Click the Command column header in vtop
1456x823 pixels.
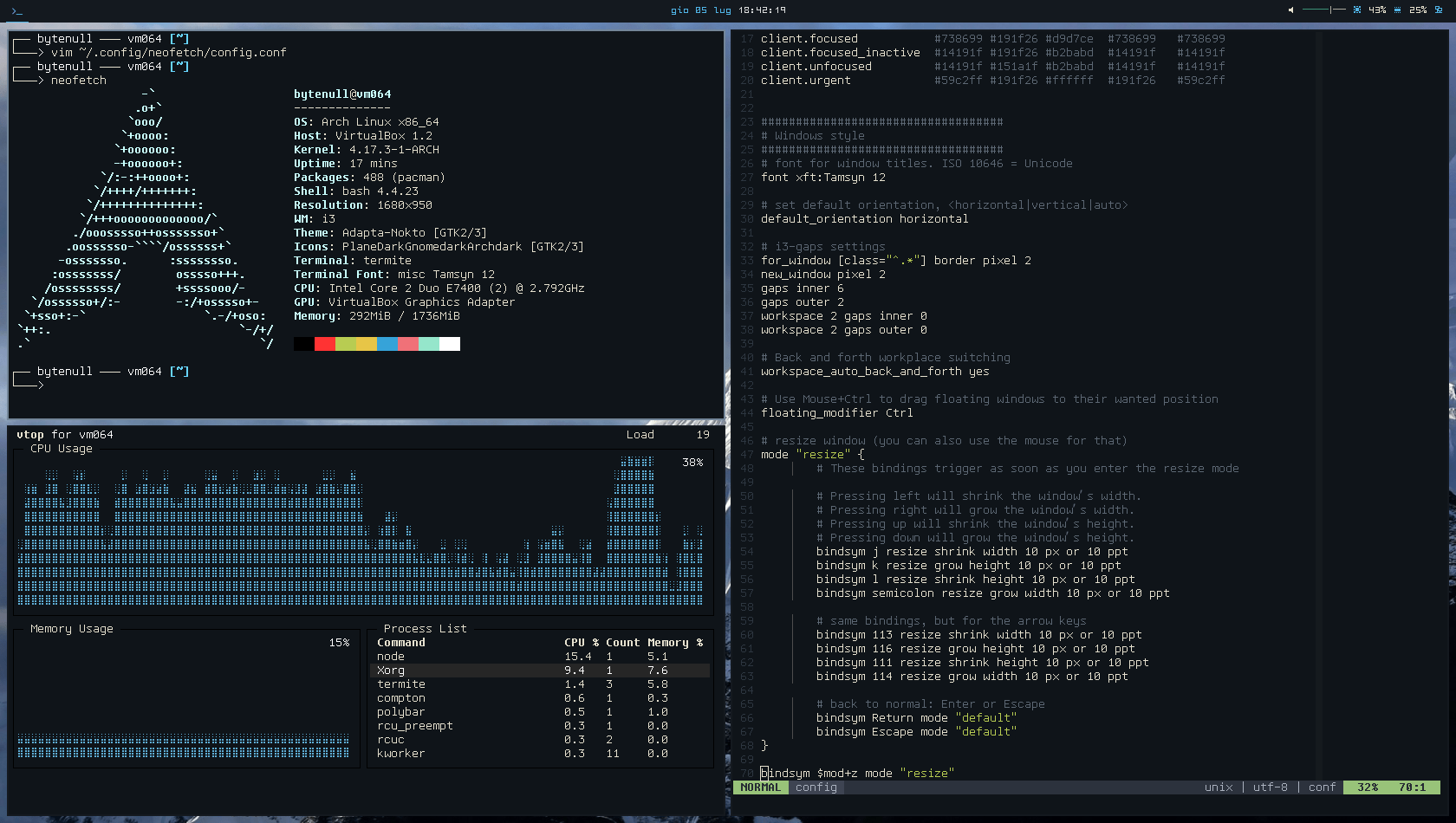coord(401,643)
